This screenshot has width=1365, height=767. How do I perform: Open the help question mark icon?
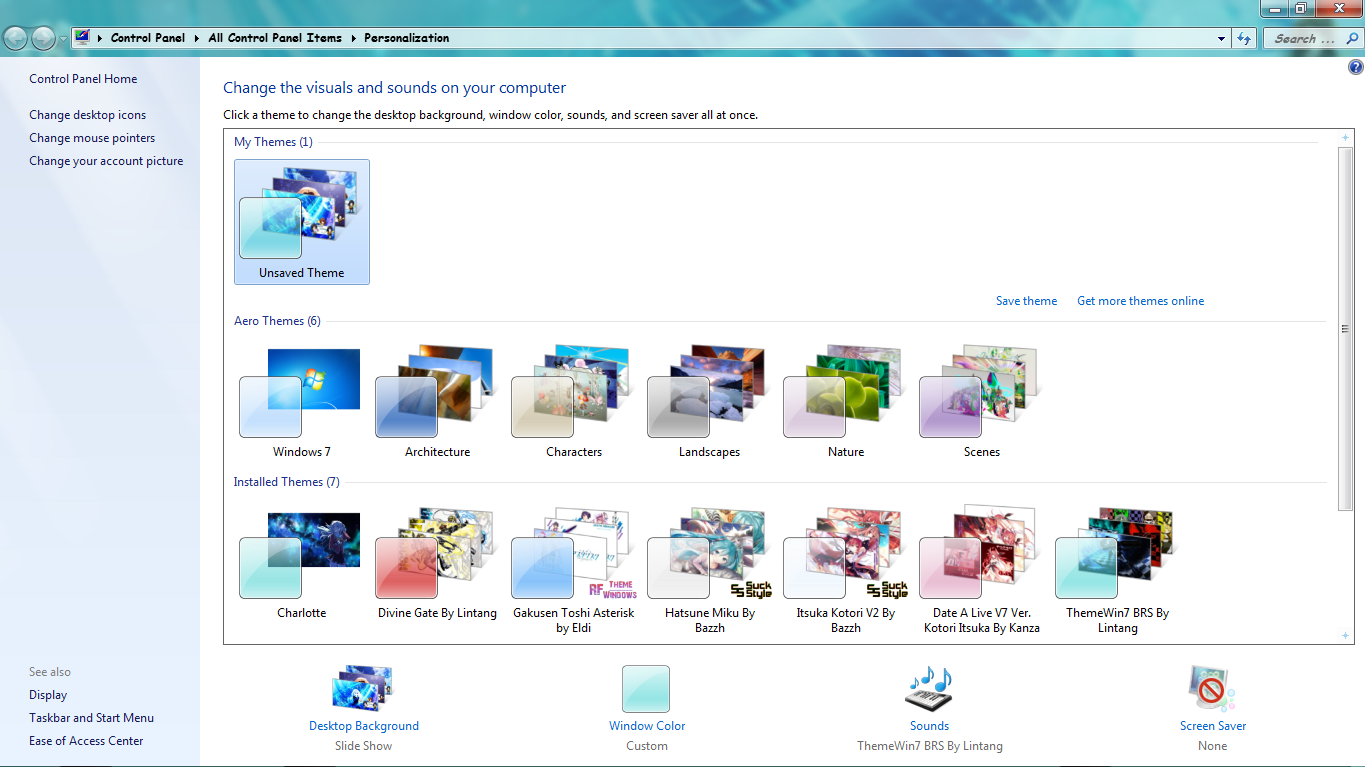click(1355, 67)
